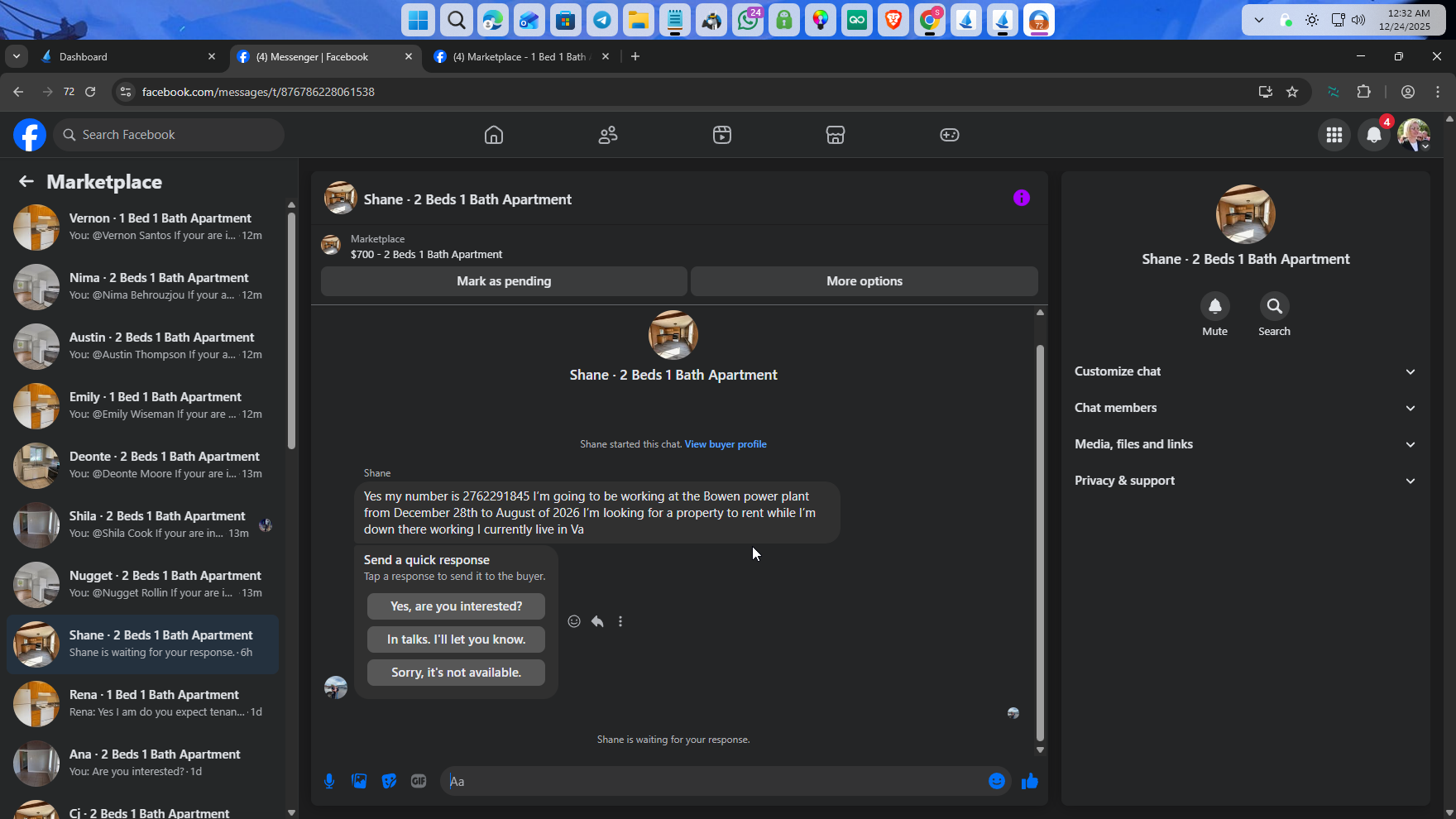The image size is (1456, 819).
Task: Send 'Sorry, it's not available.' response
Action: 456,673
